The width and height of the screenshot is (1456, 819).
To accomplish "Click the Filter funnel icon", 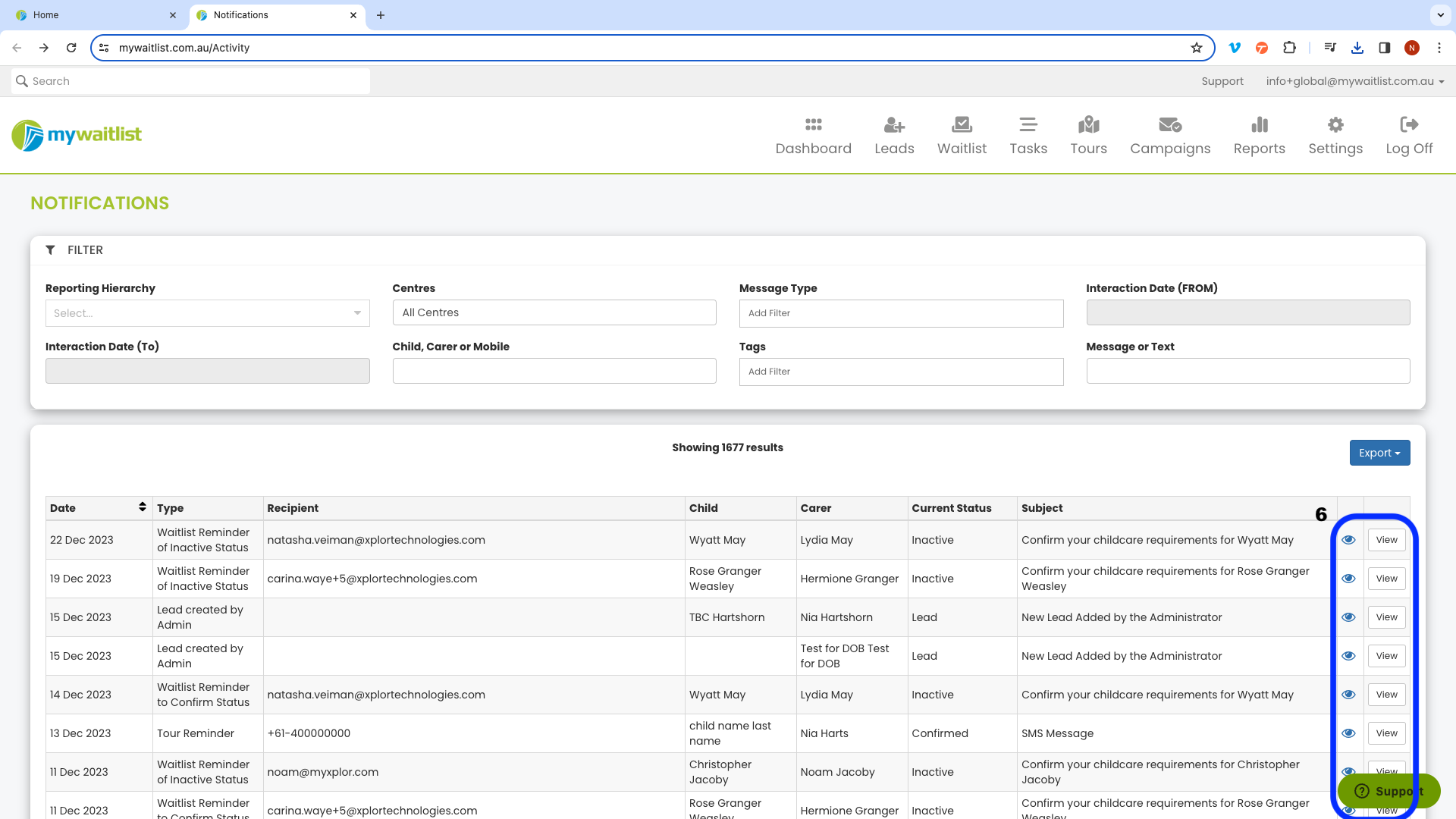I will [50, 250].
